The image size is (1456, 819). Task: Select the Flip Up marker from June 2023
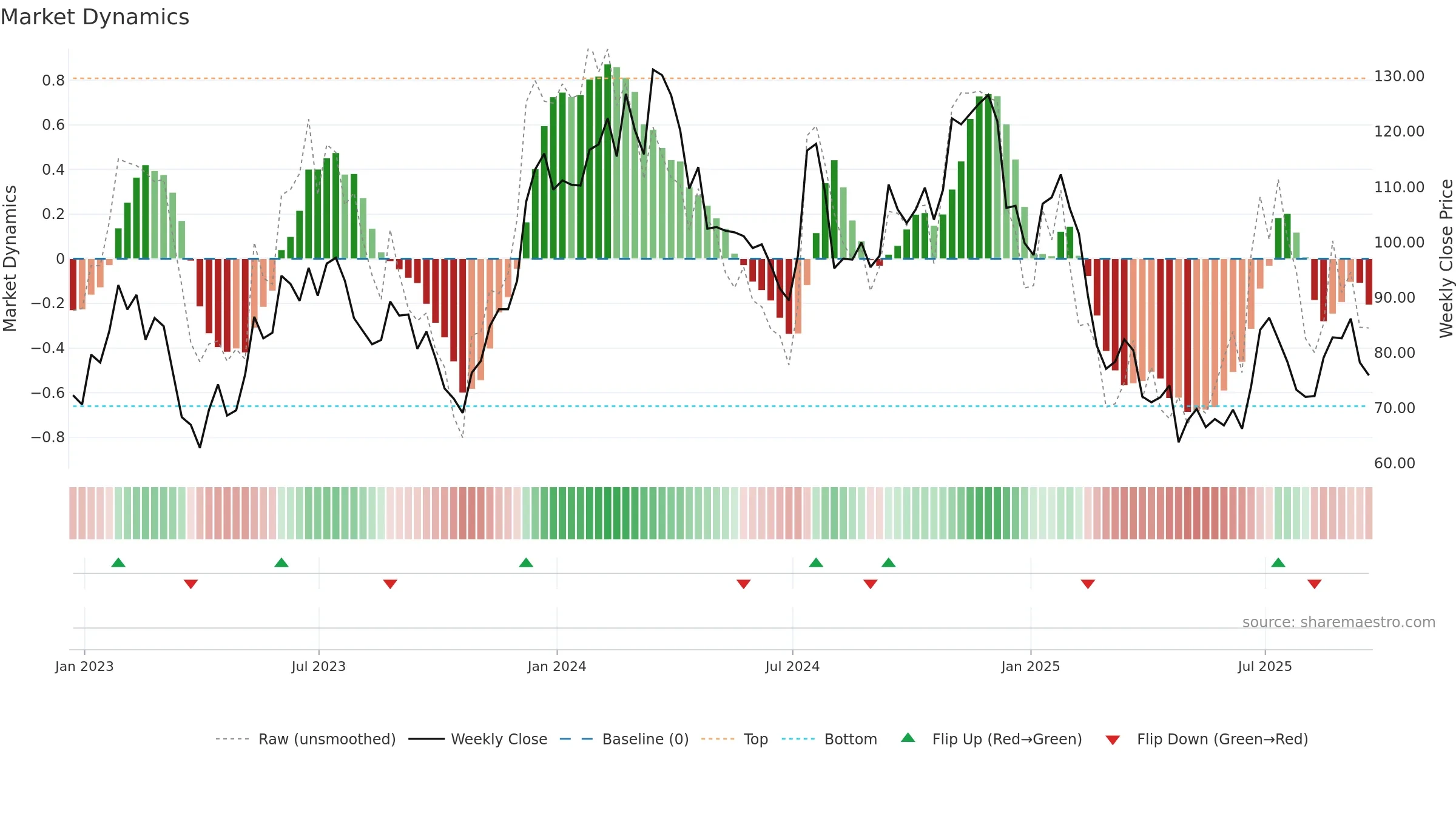click(281, 562)
